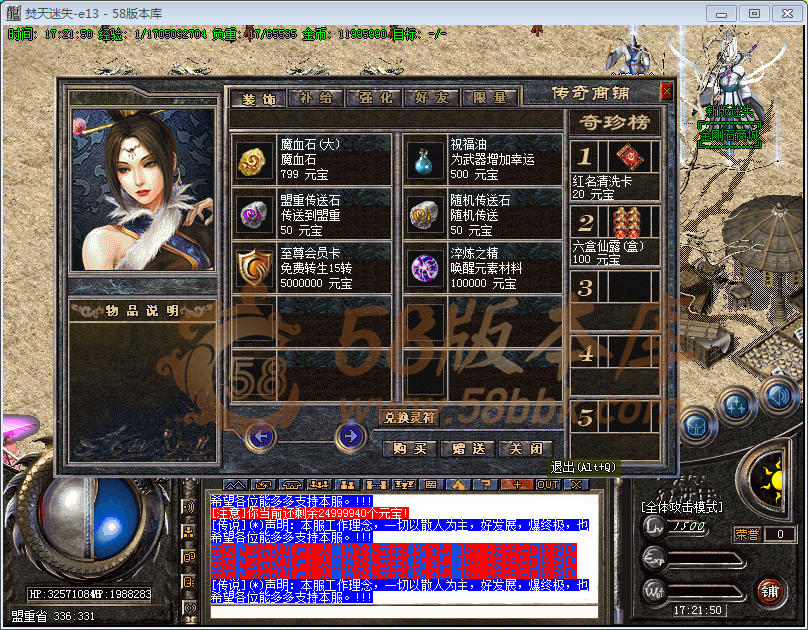This screenshot has width=808, height=630.
Task: Toggle the sound-wave chat channel icon
Action: (189, 507)
